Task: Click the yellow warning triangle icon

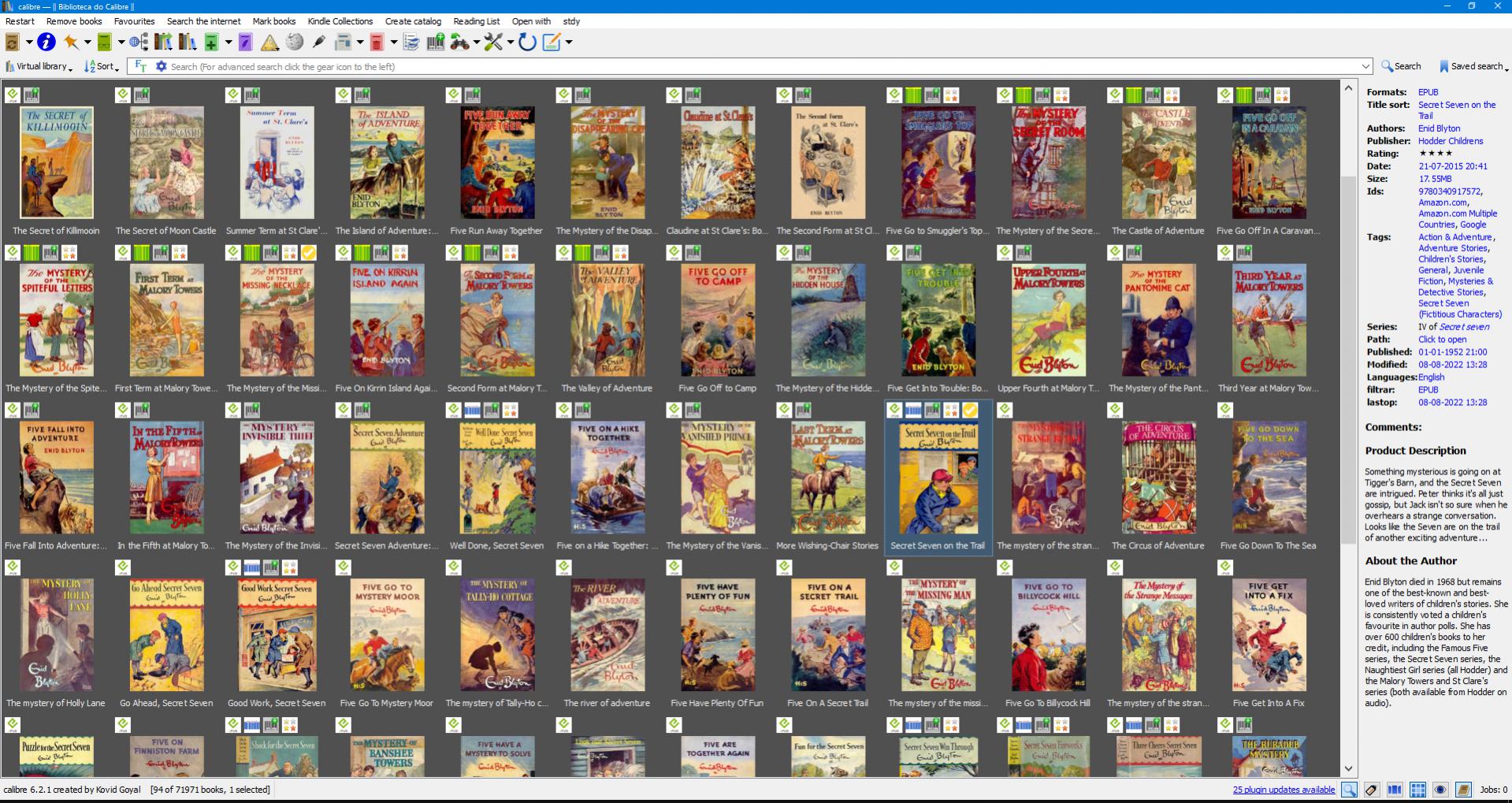Action: point(270,42)
